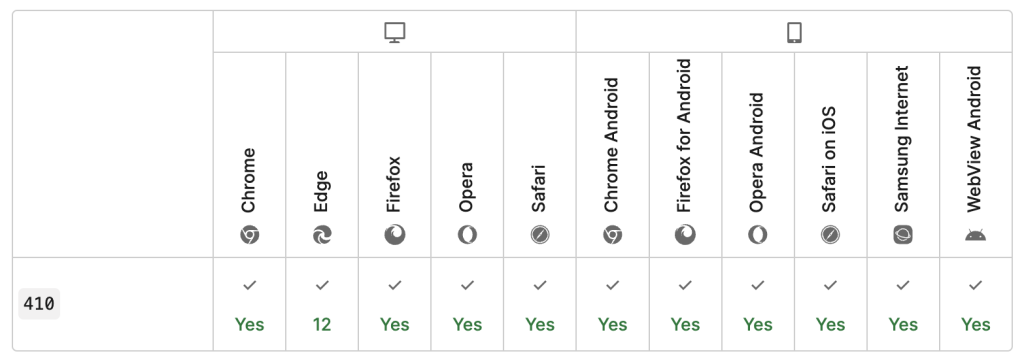
Task: Expand Chrome desktop Yes support cell
Action: point(249,304)
